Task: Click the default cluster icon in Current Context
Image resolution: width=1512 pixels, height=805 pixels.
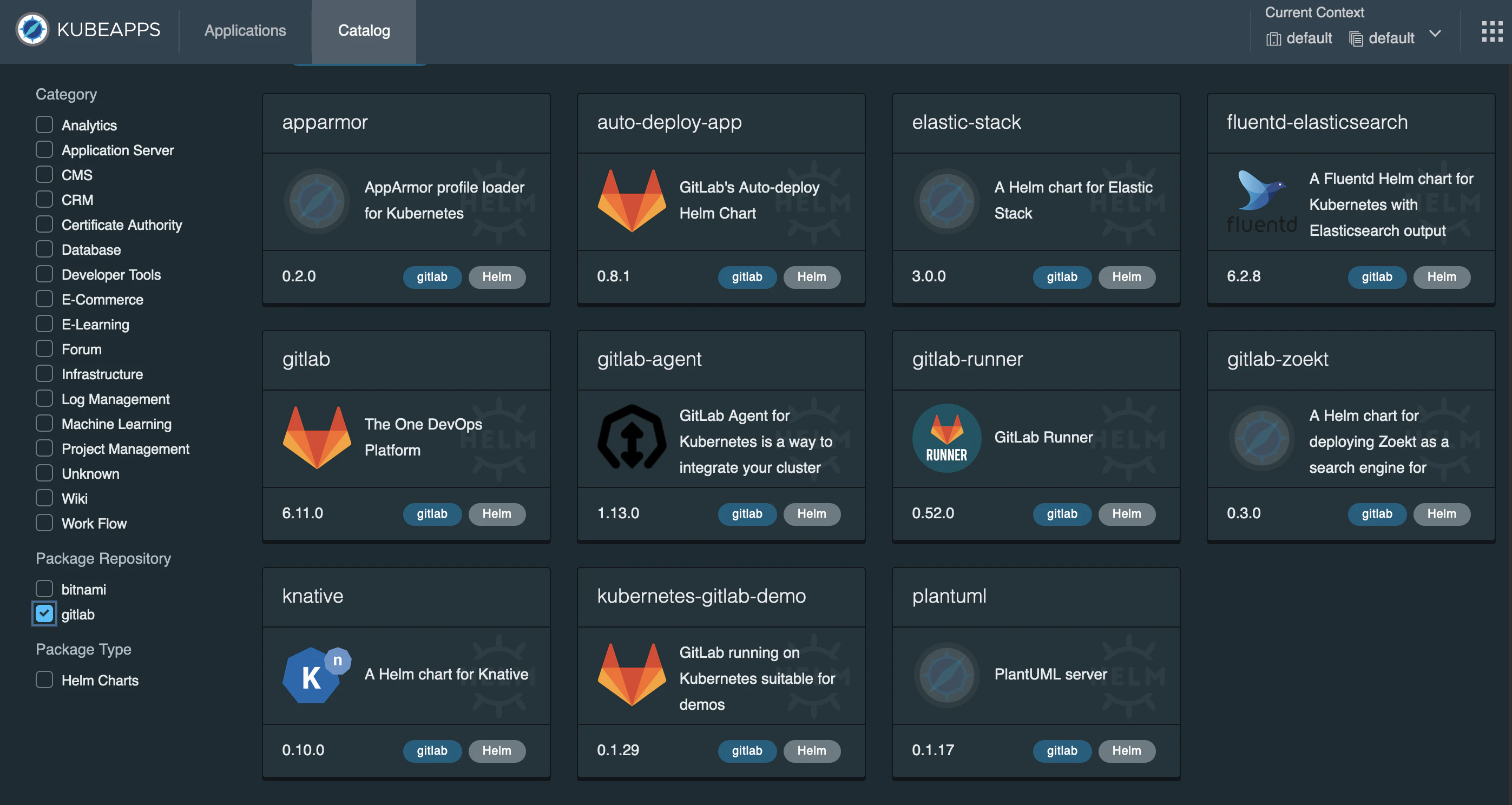Action: tap(1273, 39)
